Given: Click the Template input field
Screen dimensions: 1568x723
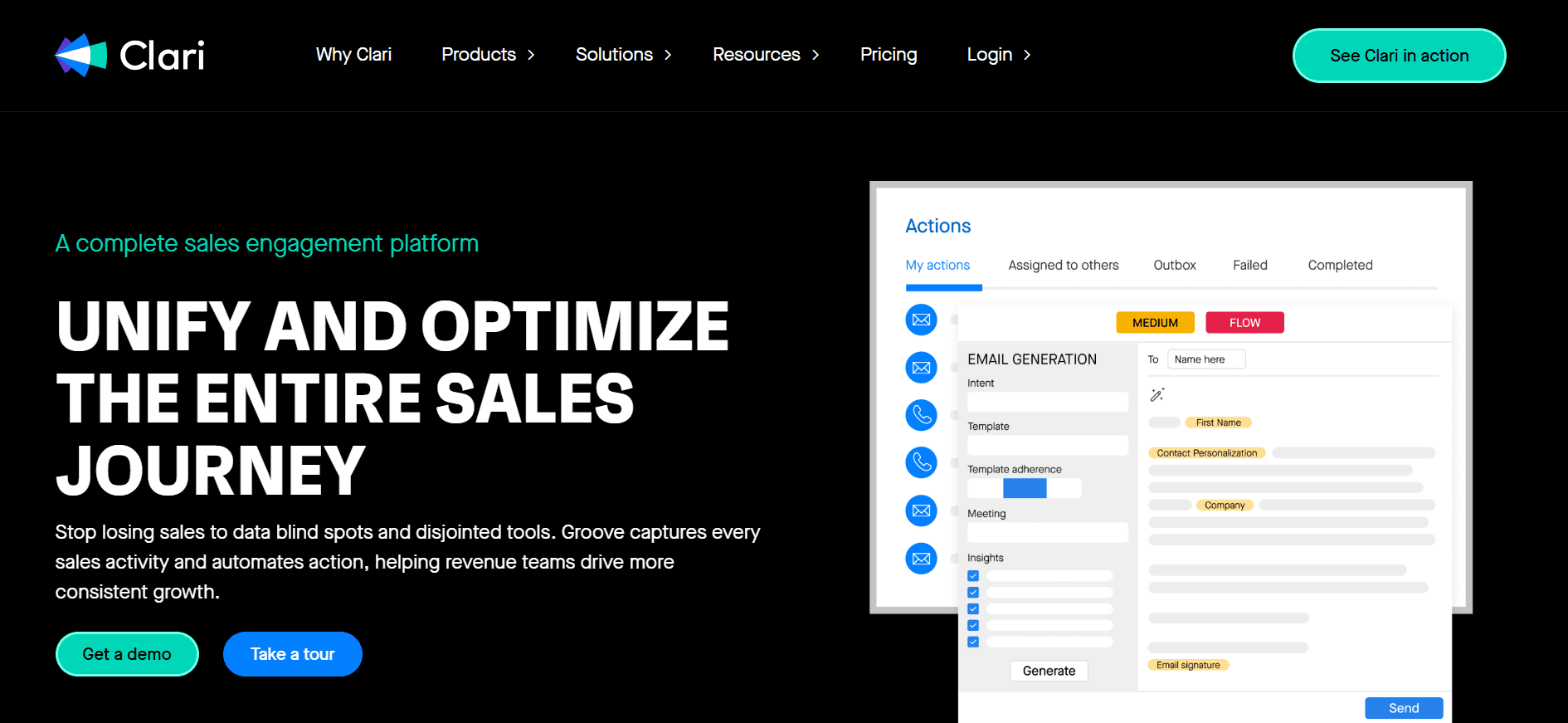Looking at the screenshot, I should 1048,445.
